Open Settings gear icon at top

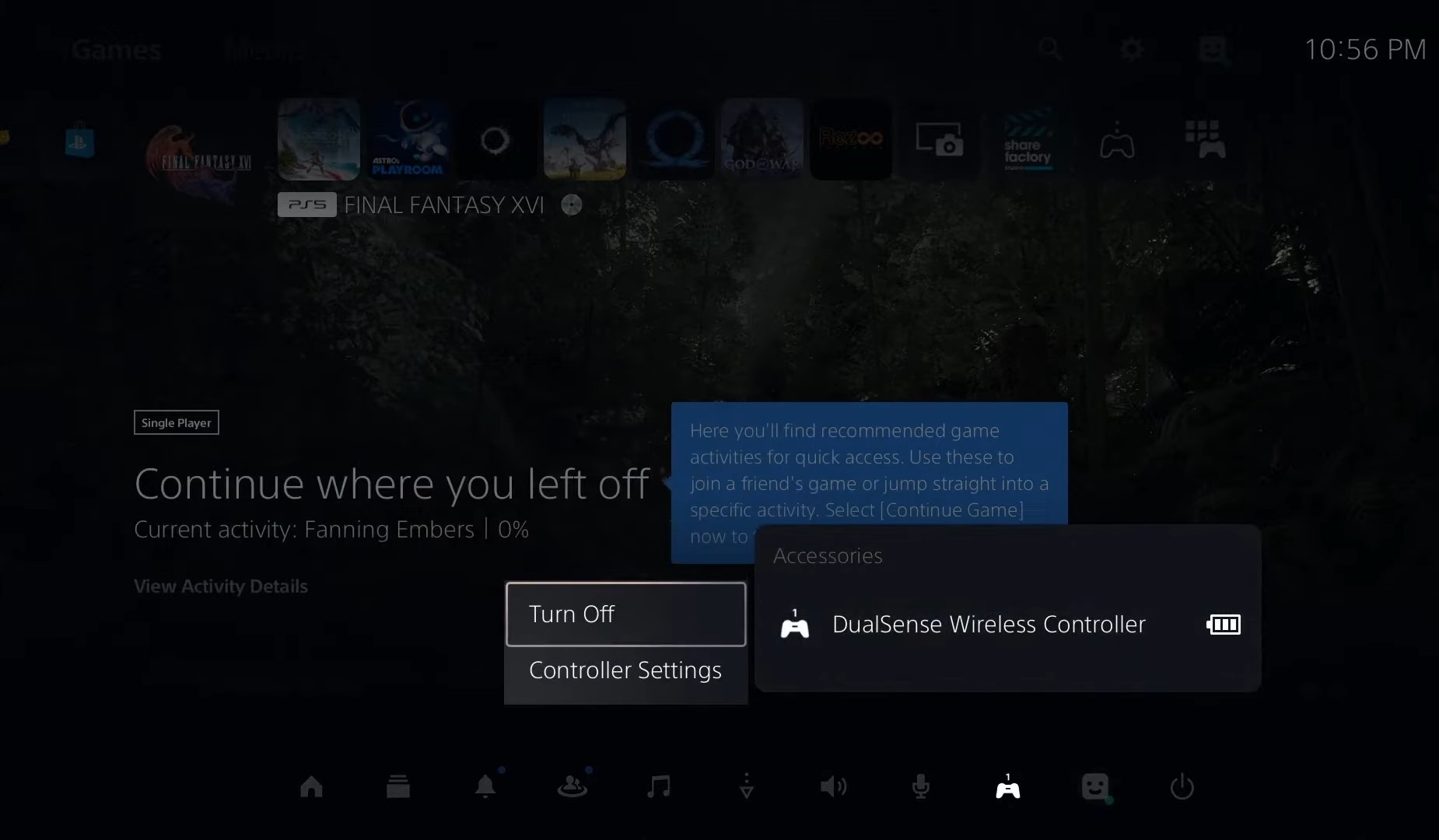(x=1132, y=49)
